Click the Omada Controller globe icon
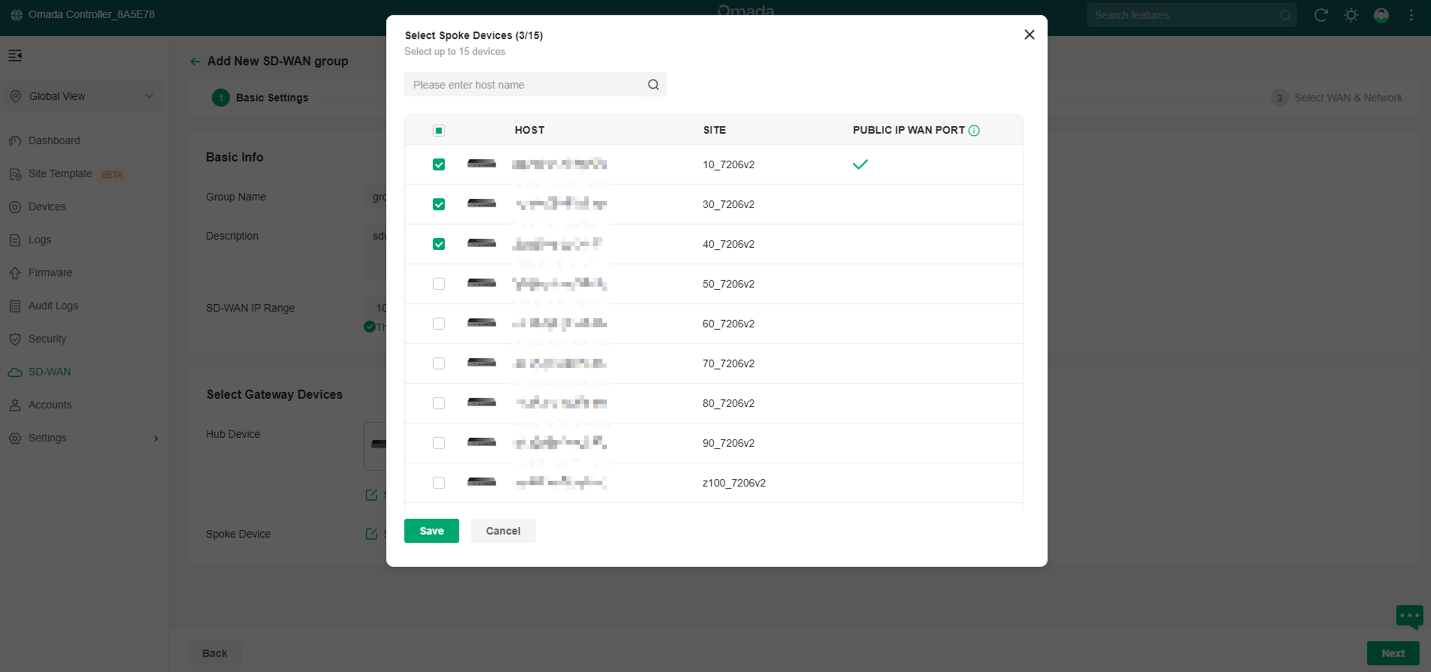Viewport: 1431px width, 672px height. (x=17, y=15)
